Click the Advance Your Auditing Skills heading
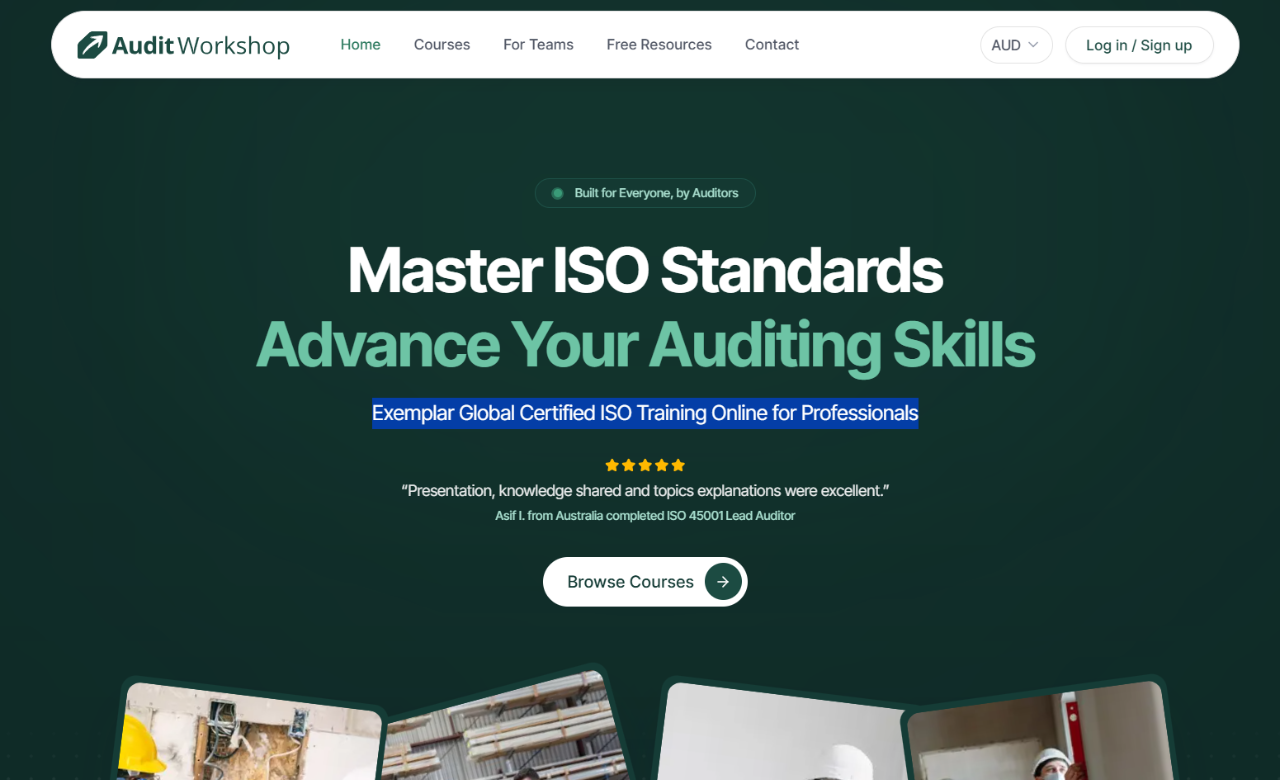 645,345
